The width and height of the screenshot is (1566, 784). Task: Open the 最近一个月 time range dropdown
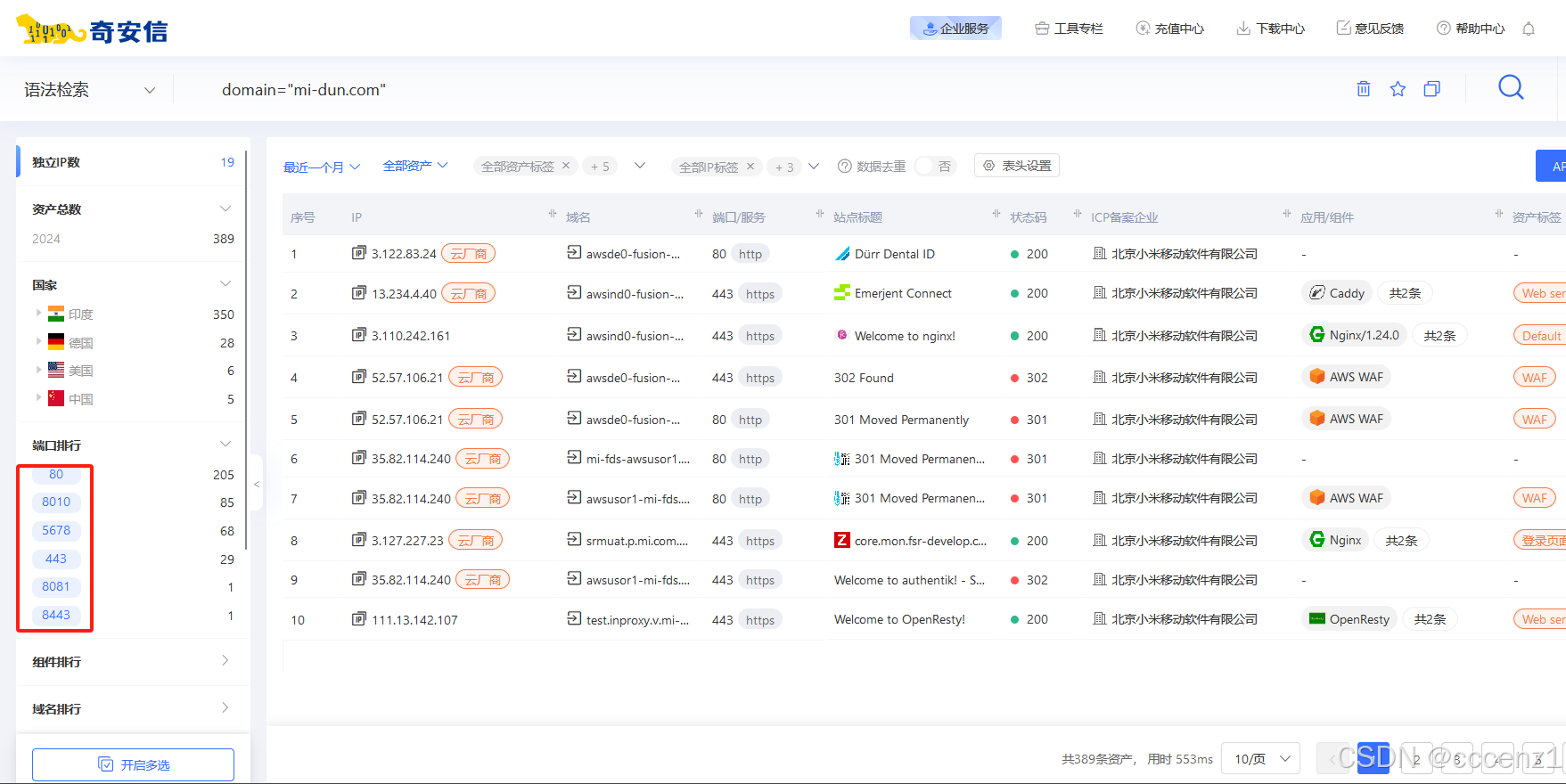click(x=322, y=167)
